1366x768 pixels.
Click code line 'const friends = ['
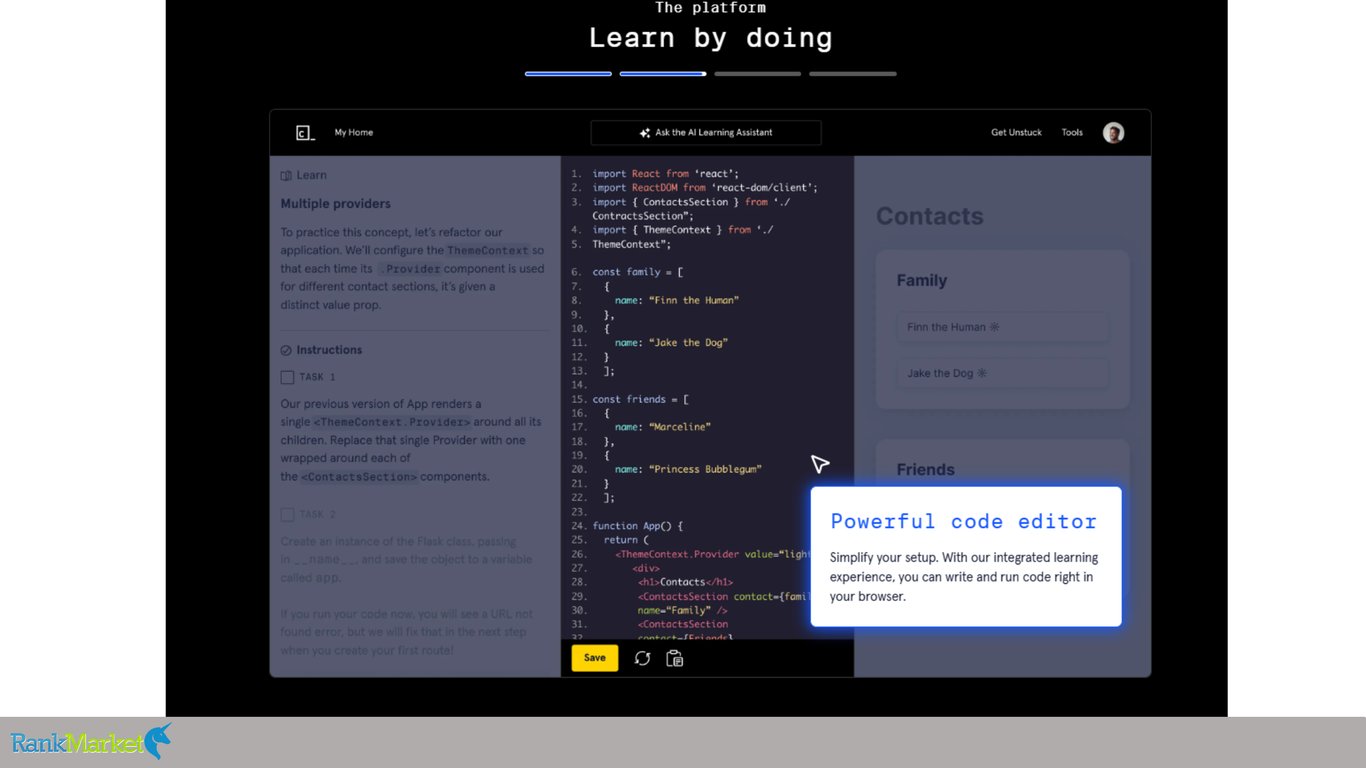(x=641, y=399)
